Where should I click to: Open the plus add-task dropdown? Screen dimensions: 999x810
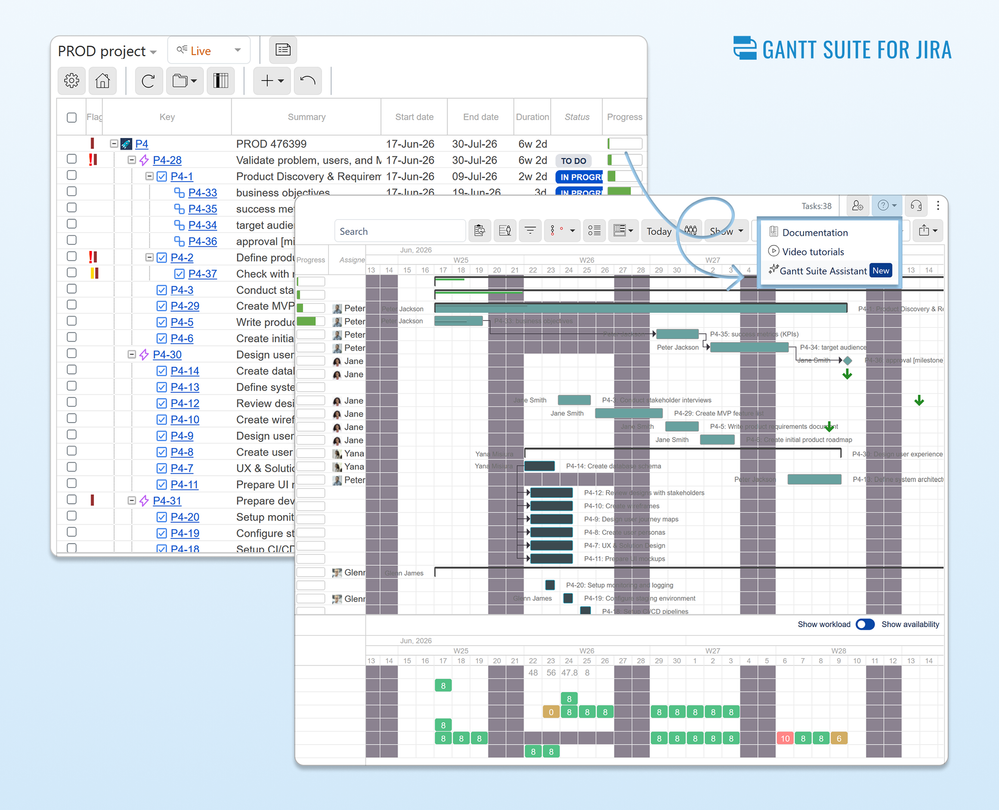272,81
